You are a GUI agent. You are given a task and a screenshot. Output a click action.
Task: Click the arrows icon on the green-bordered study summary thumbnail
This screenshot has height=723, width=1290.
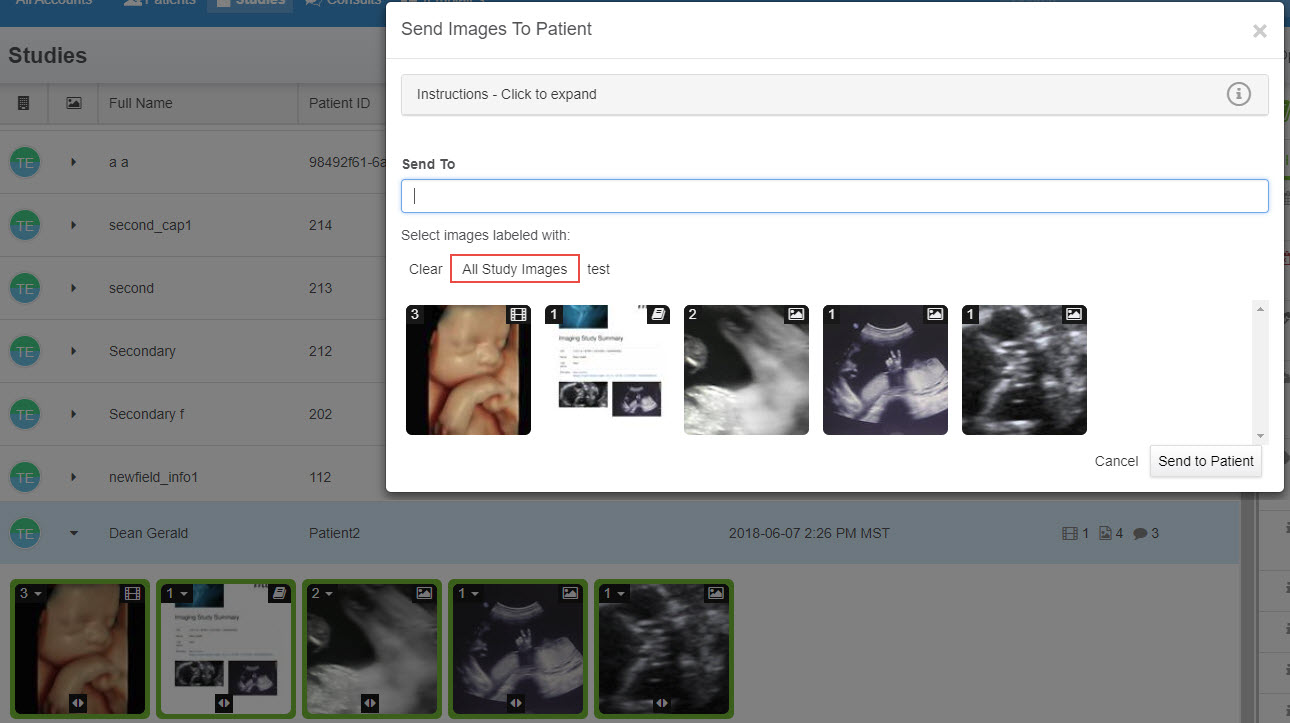[x=224, y=703]
